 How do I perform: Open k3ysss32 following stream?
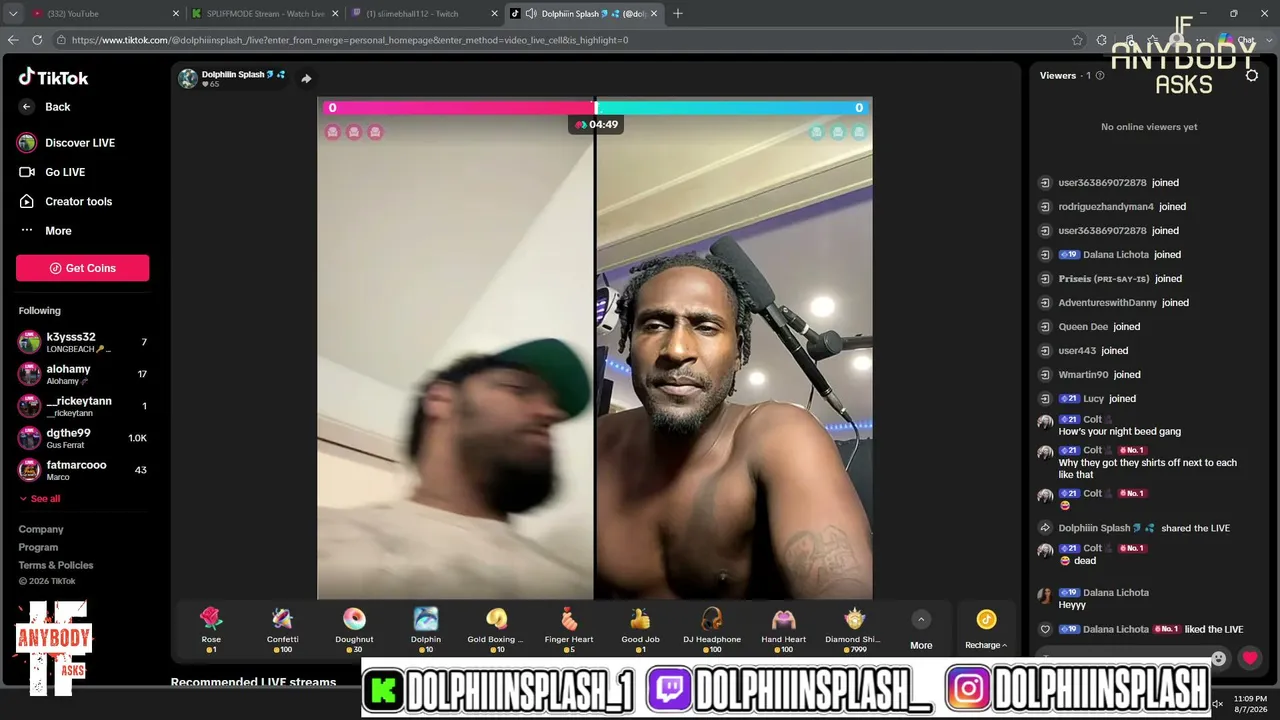click(83, 342)
